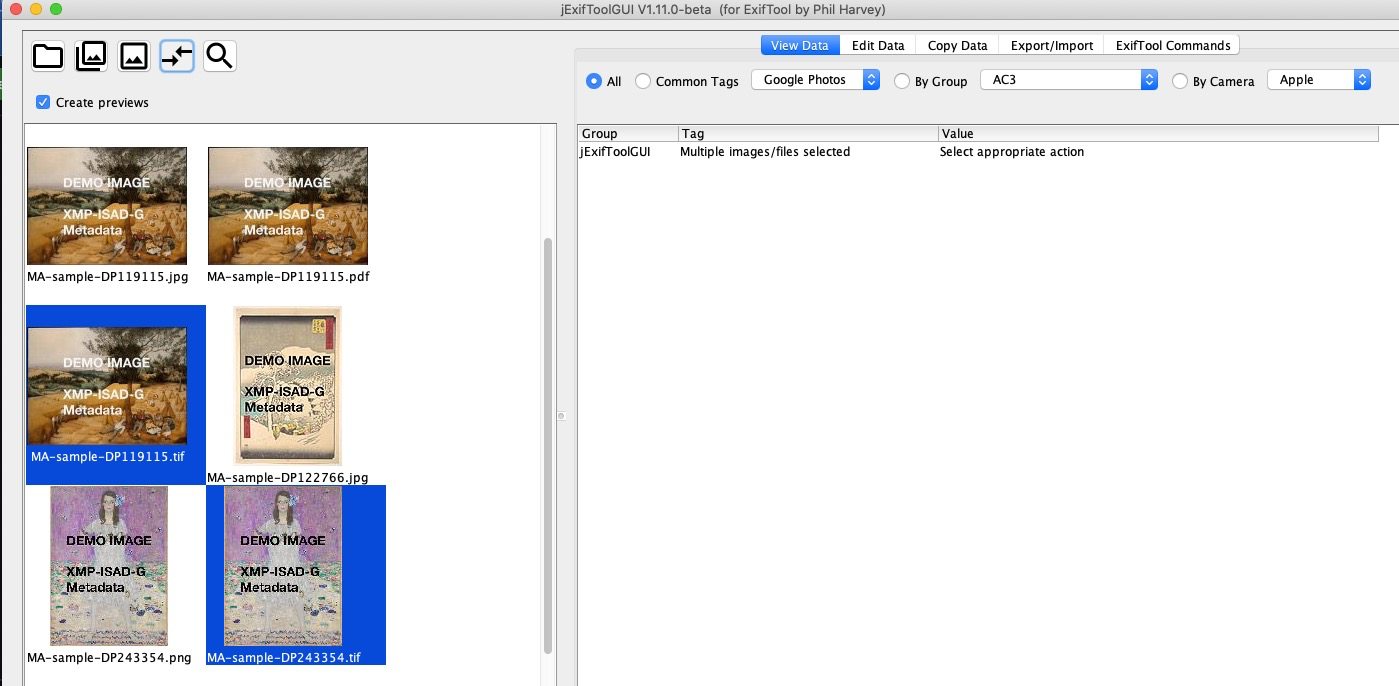Screen dimensions: 1399x686
Task: Disable the Create previews checkbox
Action: pos(42,102)
